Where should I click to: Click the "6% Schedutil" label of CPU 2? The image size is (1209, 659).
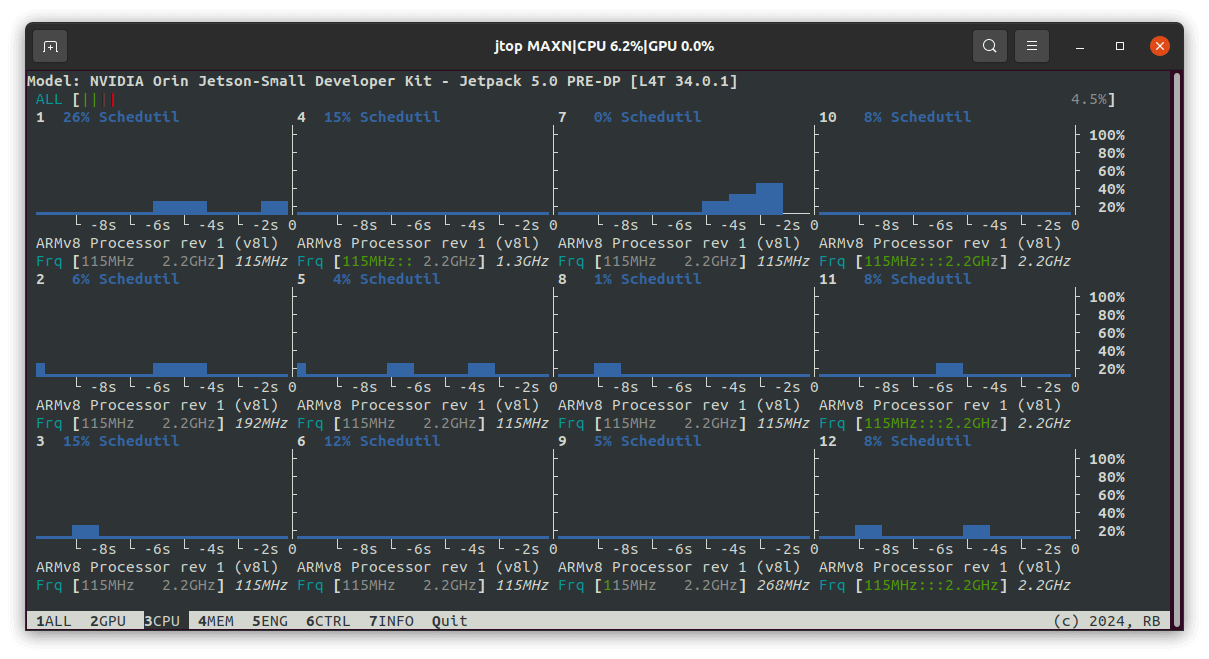(126, 279)
